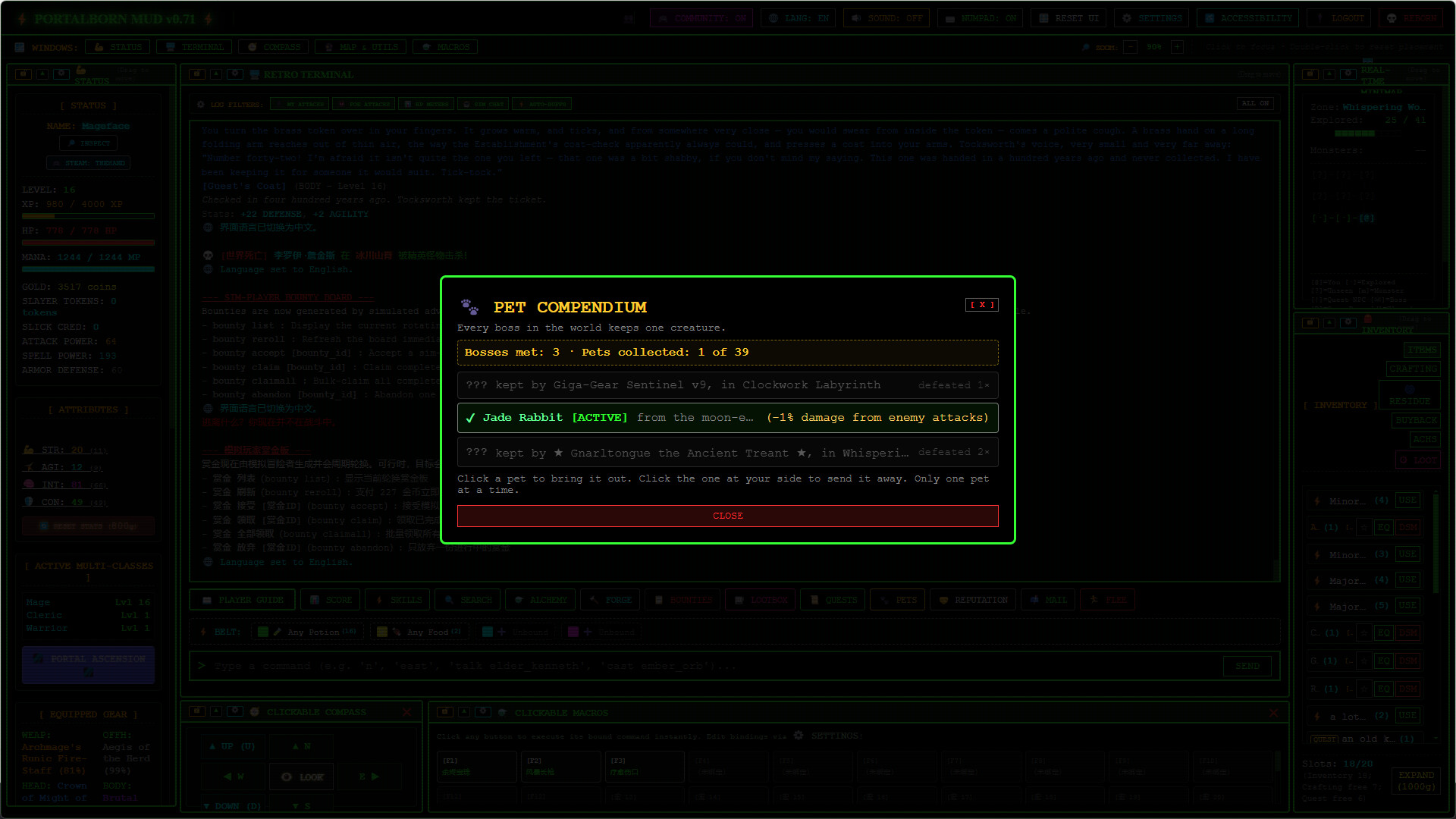Open the QUESTS toolbar button

point(833,600)
